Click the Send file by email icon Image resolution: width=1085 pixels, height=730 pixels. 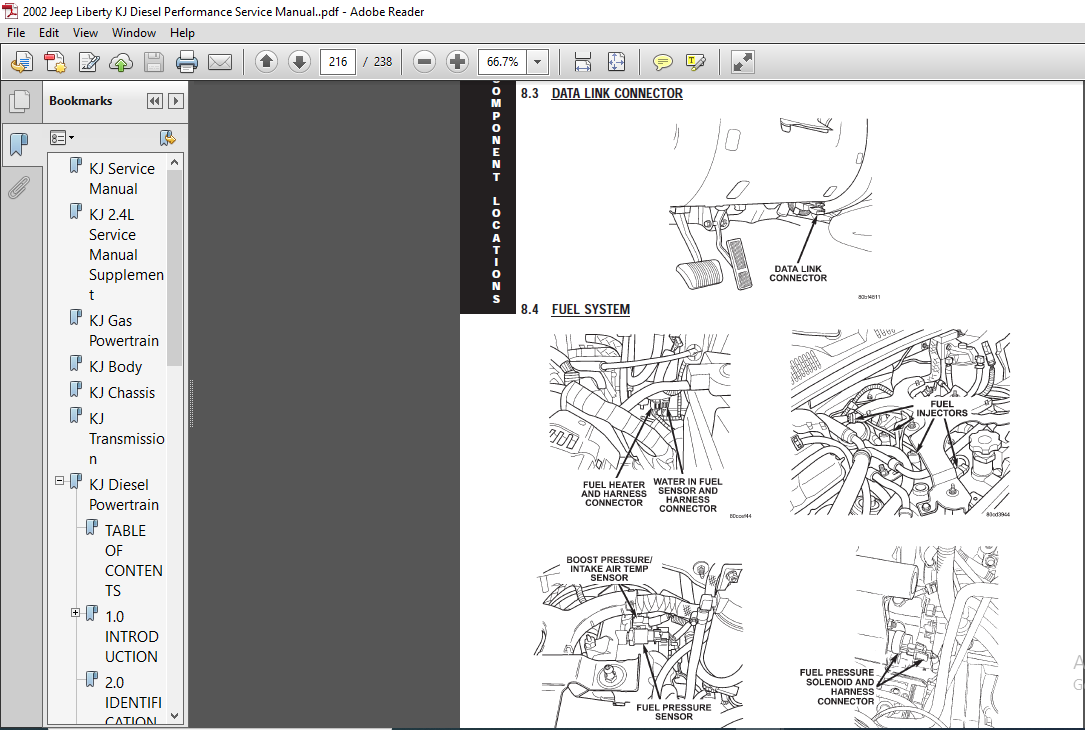[220, 62]
